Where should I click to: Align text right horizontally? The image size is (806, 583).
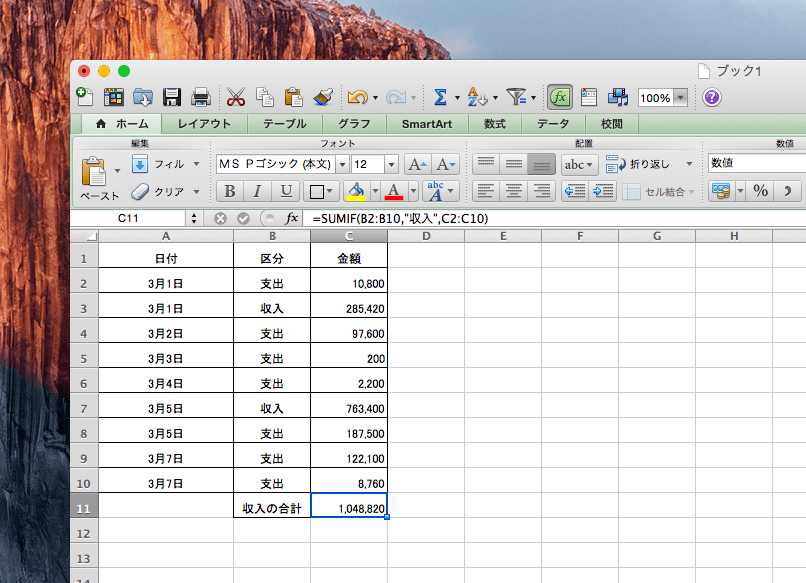pyautogui.click(x=541, y=191)
